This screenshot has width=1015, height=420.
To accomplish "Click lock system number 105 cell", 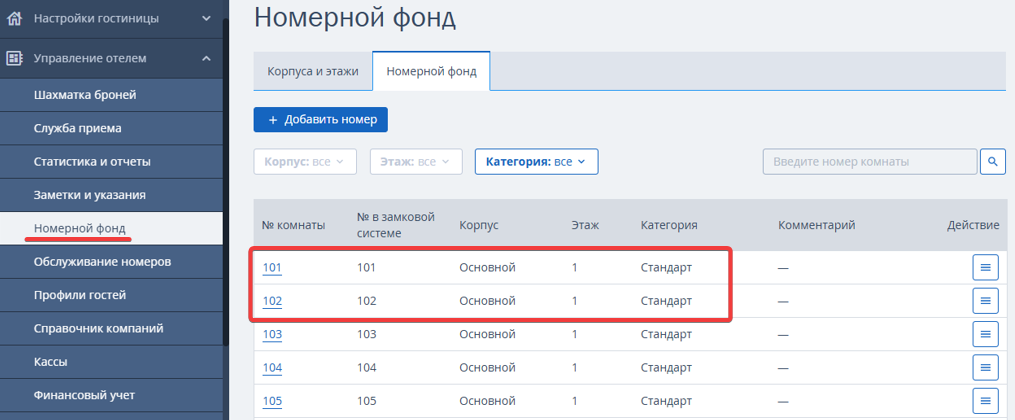I will click(x=366, y=401).
